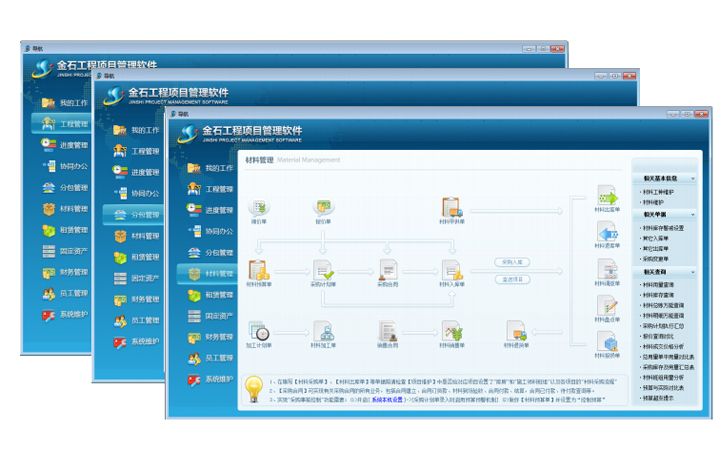This screenshot has width=726, height=450.
Task: Open the 材料盘点单 icon
Action: 607,305
